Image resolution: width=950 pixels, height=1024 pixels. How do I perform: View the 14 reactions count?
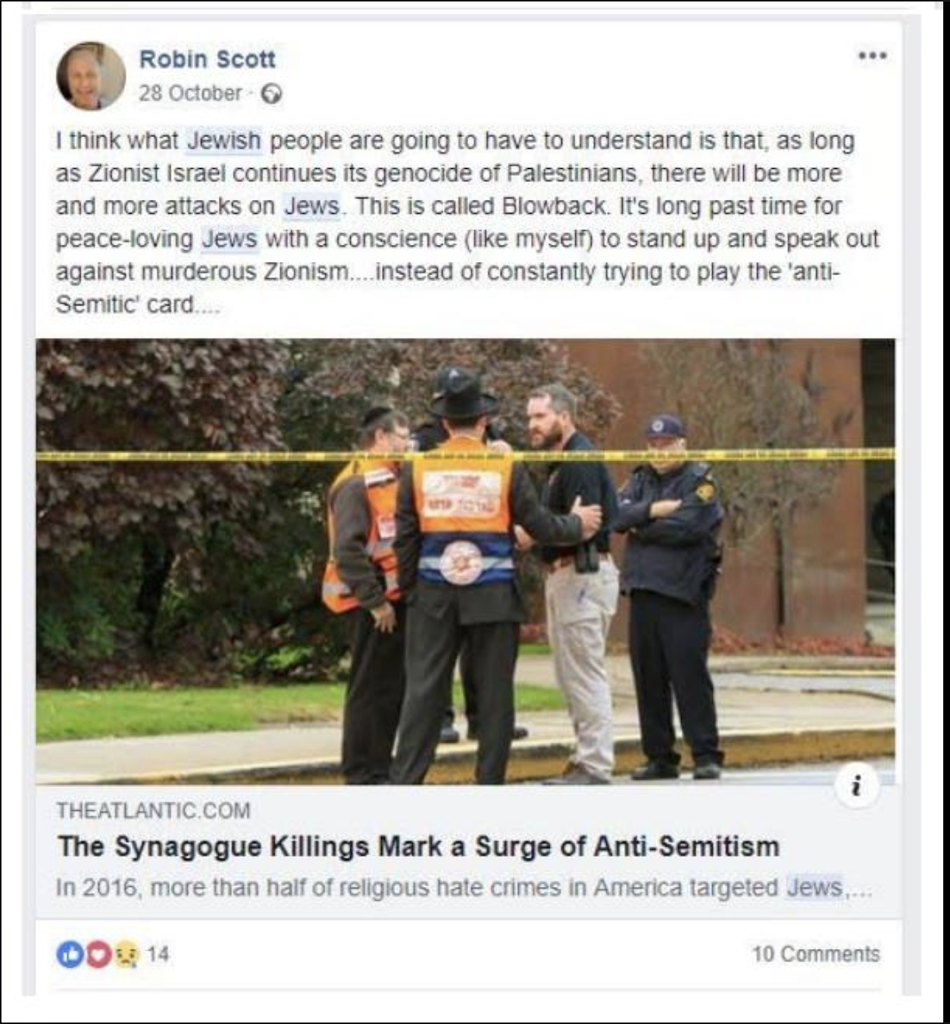(158, 954)
